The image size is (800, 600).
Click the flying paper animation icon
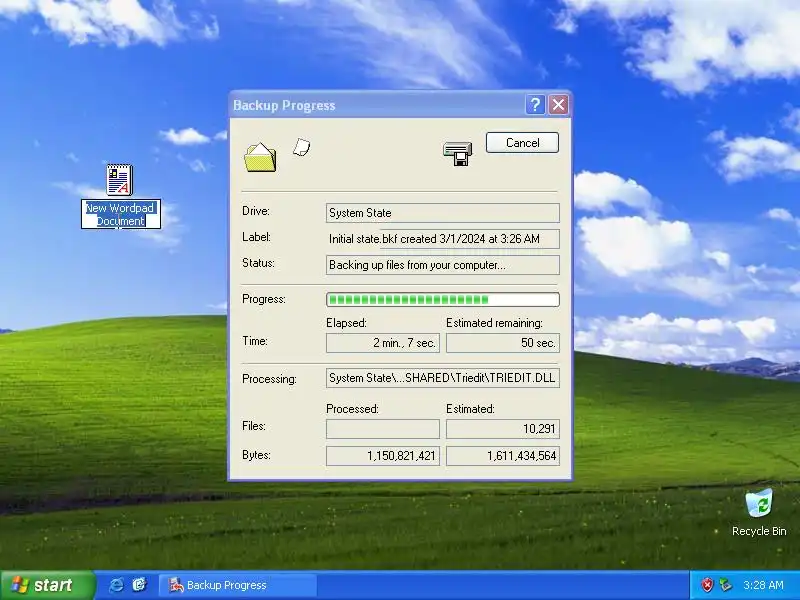click(x=301, y=147)
